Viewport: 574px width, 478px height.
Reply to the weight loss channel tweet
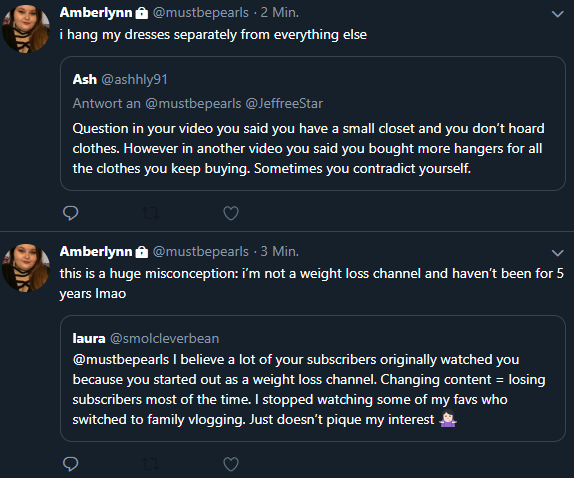[x=71, y=464]
